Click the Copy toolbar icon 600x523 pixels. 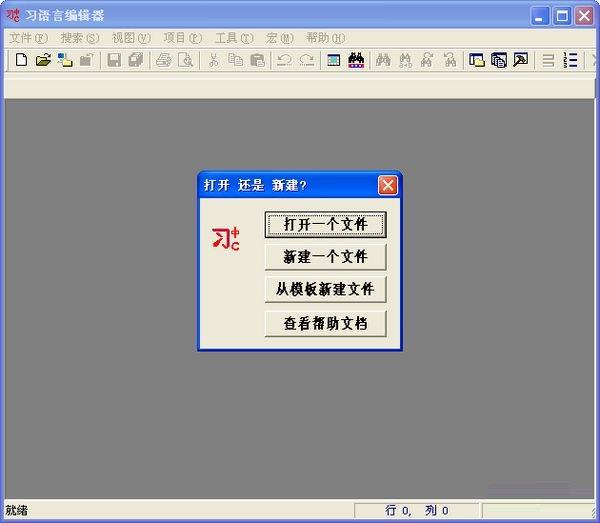pyautogui.click(x=235, y=60)
